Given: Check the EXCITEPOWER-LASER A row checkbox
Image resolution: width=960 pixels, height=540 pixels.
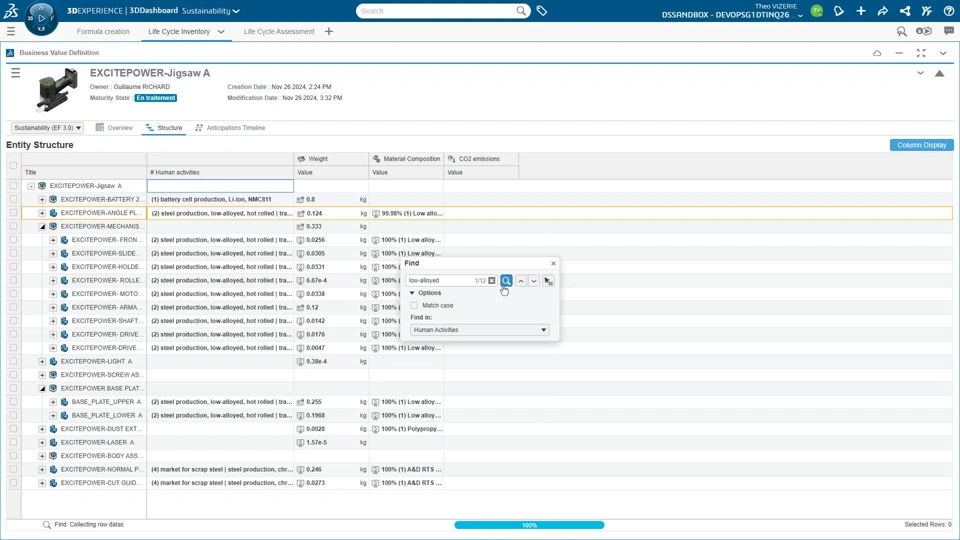Looking at the screenshot, I should click(13, 442).
